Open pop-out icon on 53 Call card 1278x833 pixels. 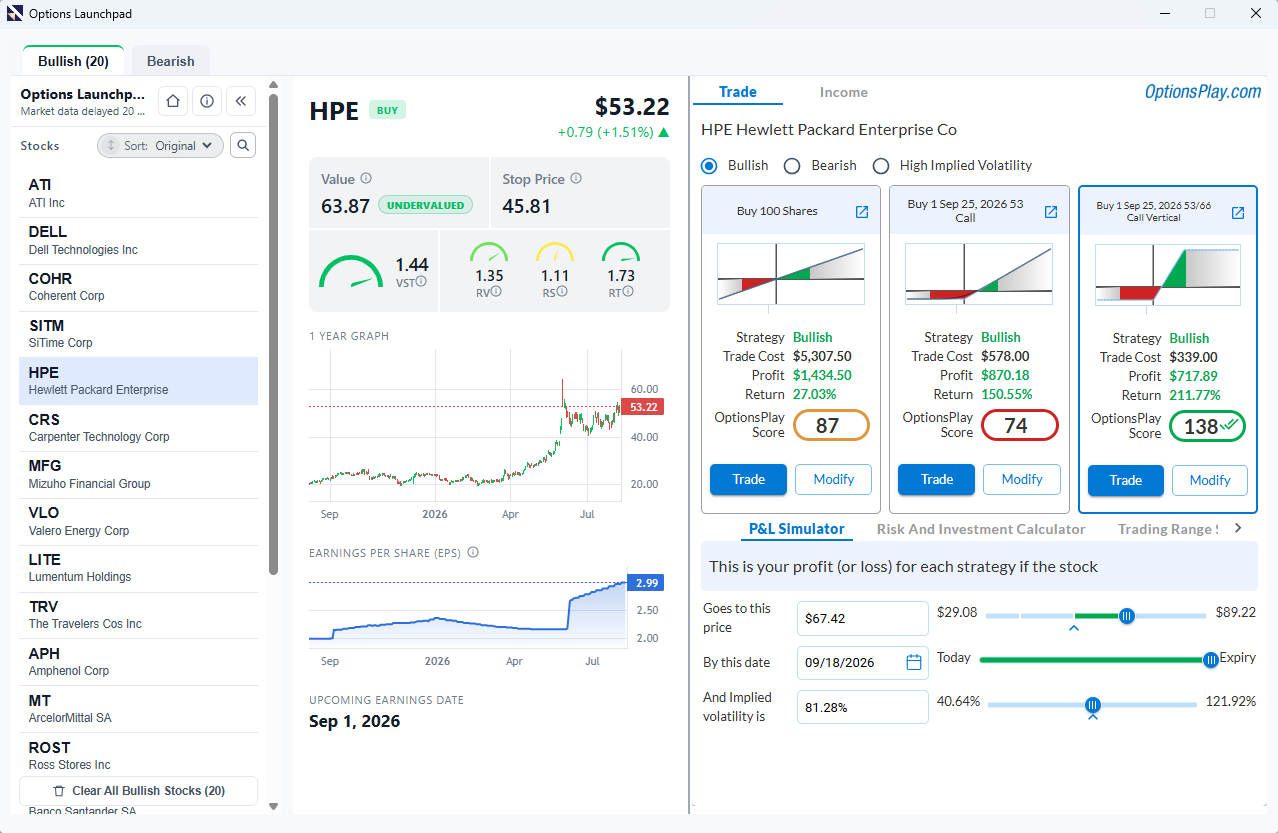click(1051, 212)
